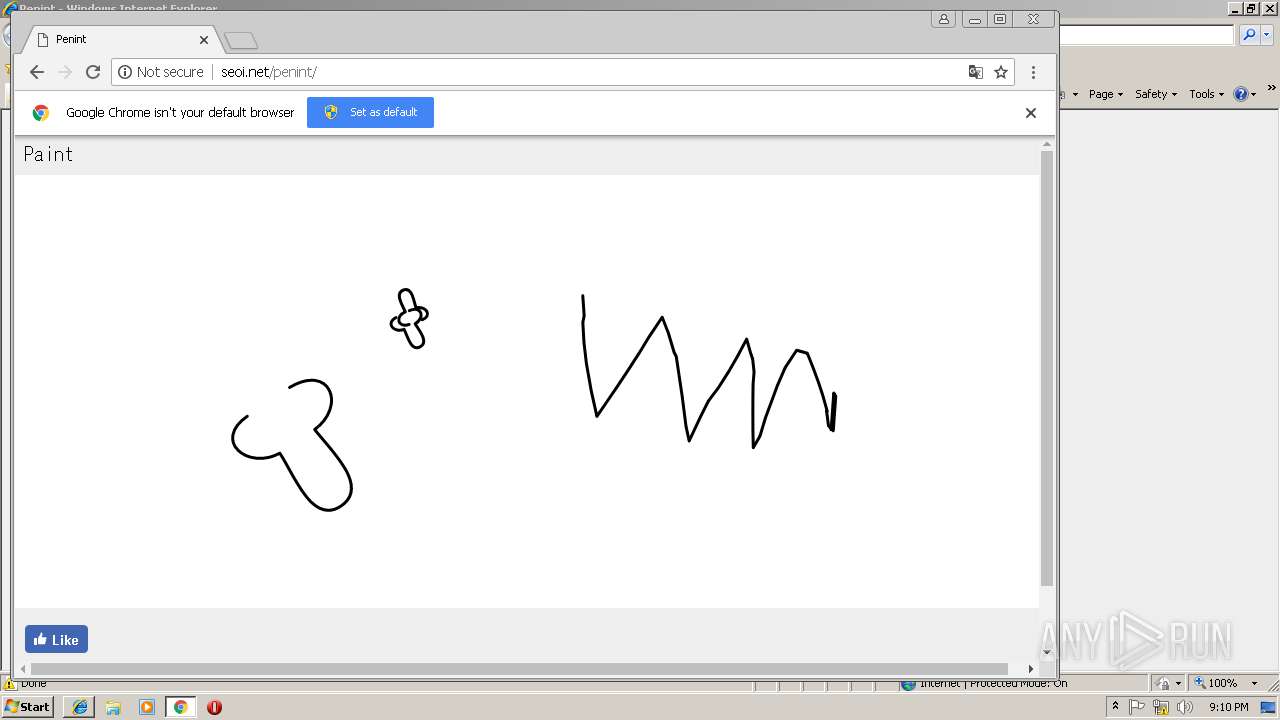
Task: Click the Internet Explorer search box
Action: [1146, 35]
